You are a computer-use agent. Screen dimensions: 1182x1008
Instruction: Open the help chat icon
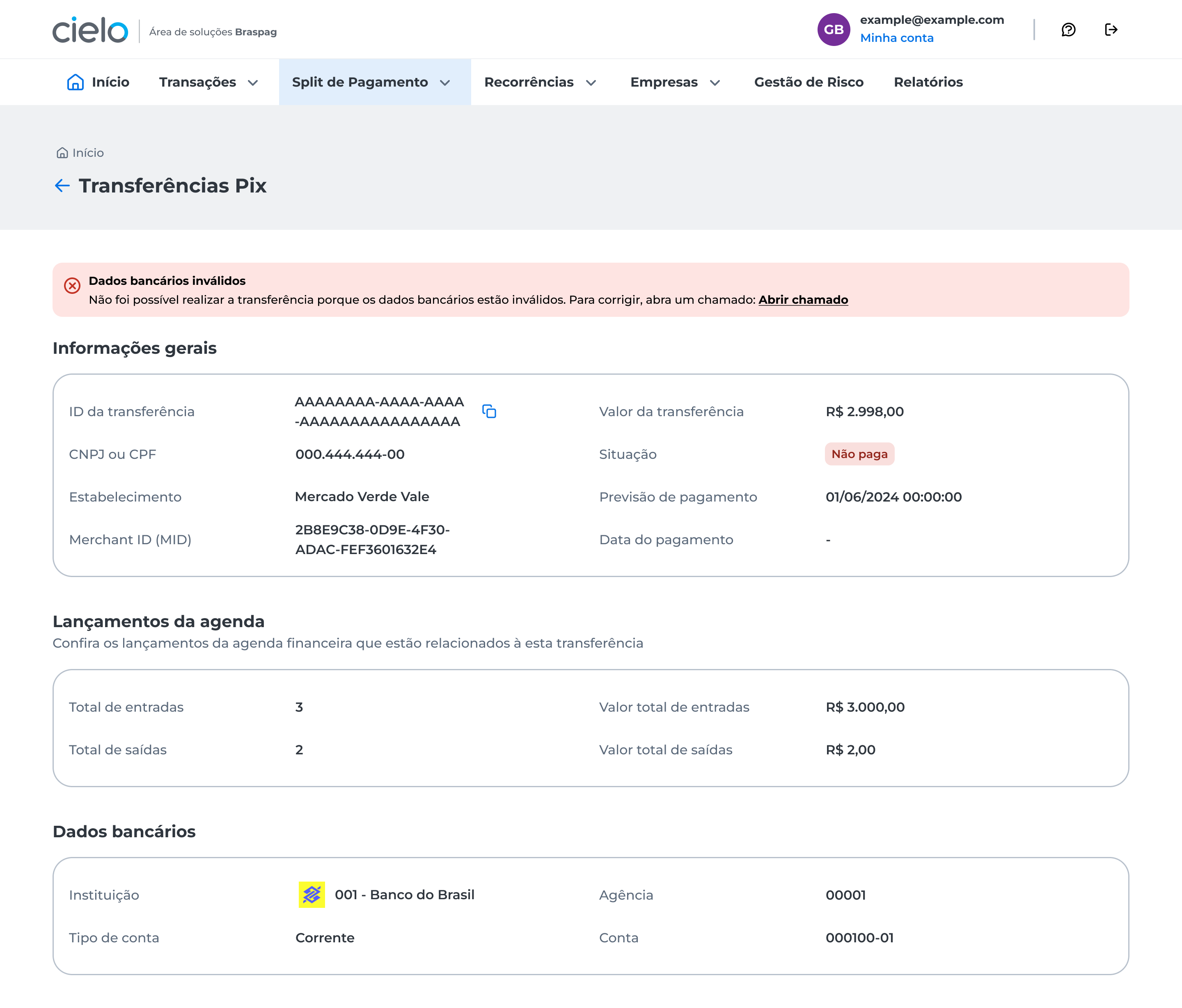point(1068,30)
